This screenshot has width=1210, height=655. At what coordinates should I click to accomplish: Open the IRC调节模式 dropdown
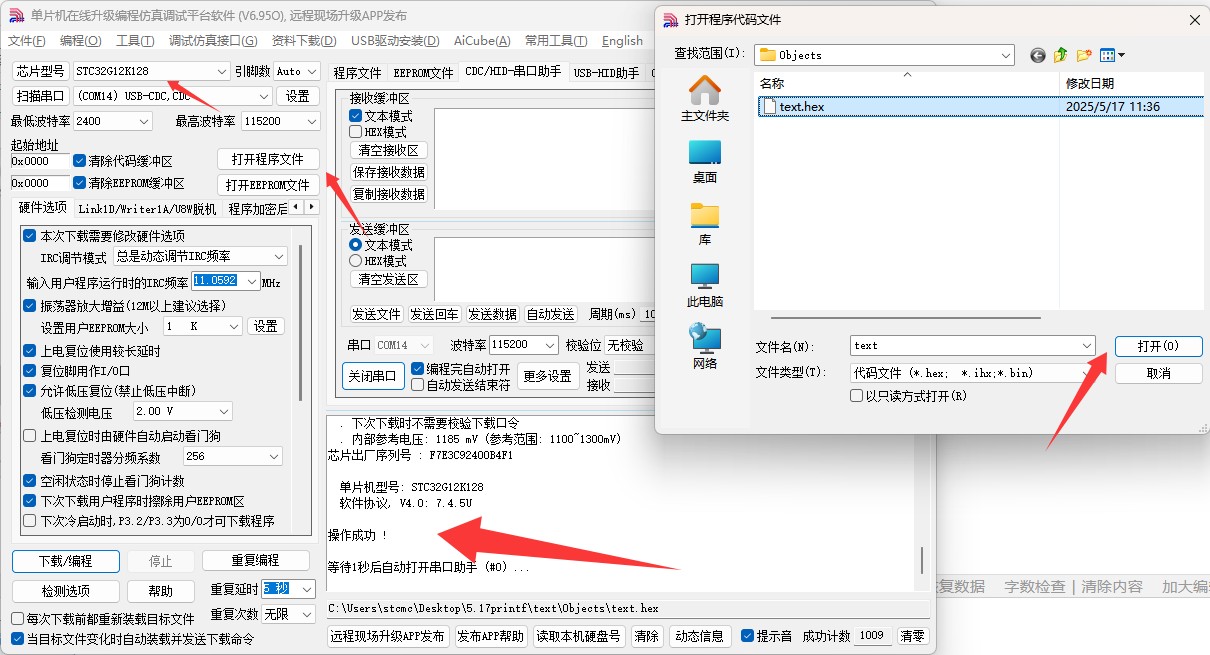click(x=201, y=257)
